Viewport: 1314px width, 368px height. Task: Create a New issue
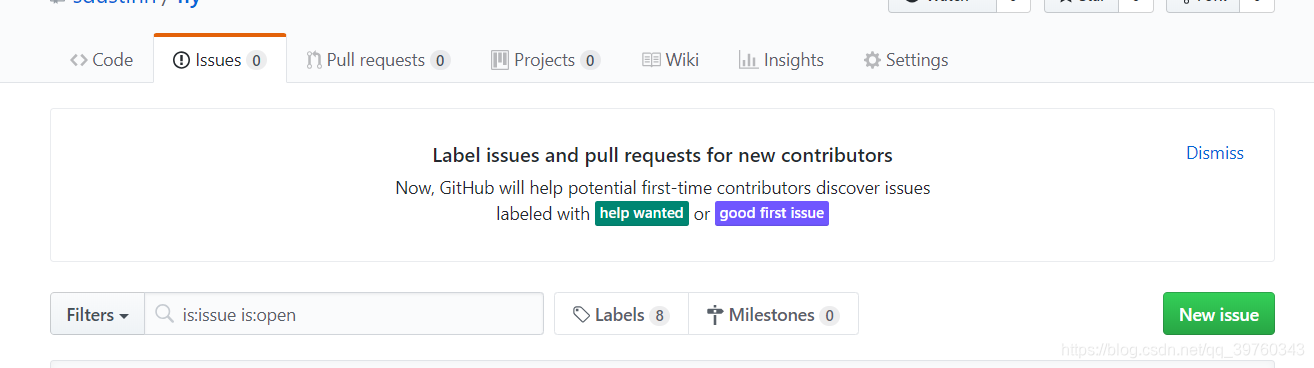point(1218,314)
